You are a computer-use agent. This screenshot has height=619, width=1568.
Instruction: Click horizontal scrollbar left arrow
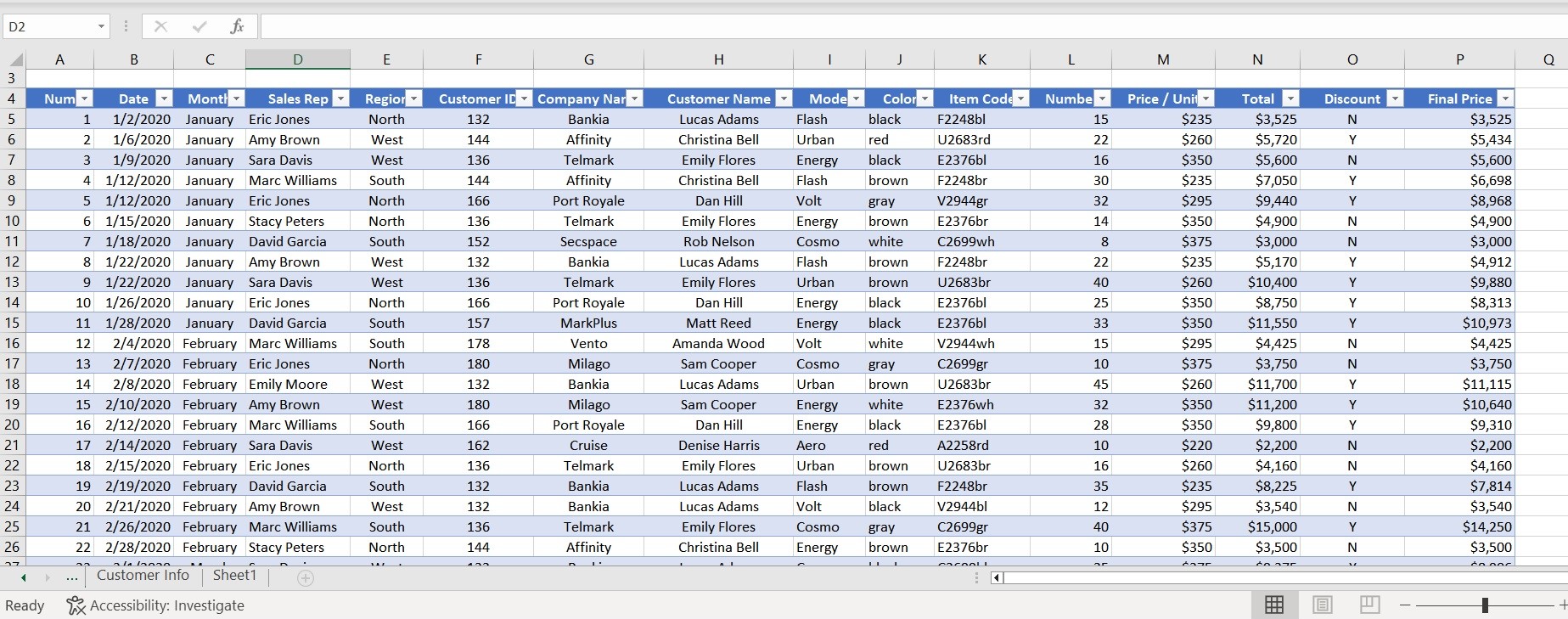(x=997, y=577)
